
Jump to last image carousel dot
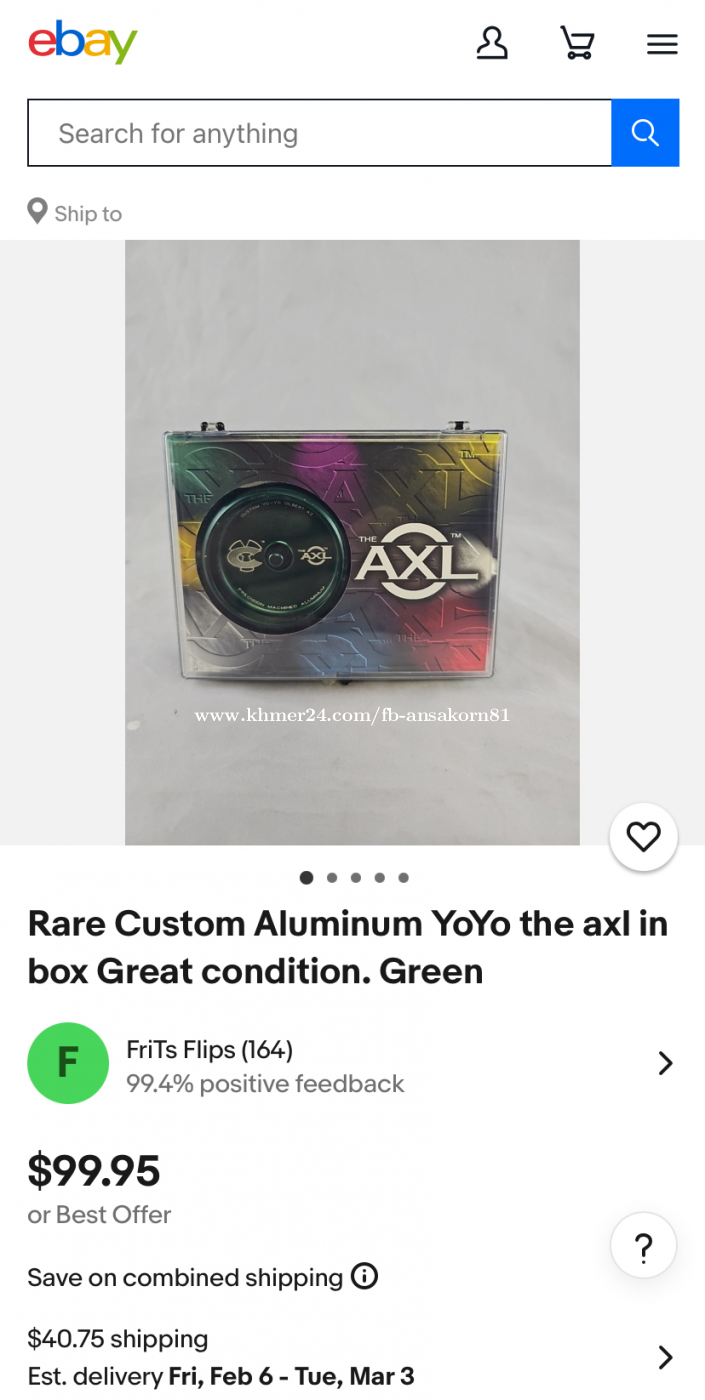click(x=403, y=878)
